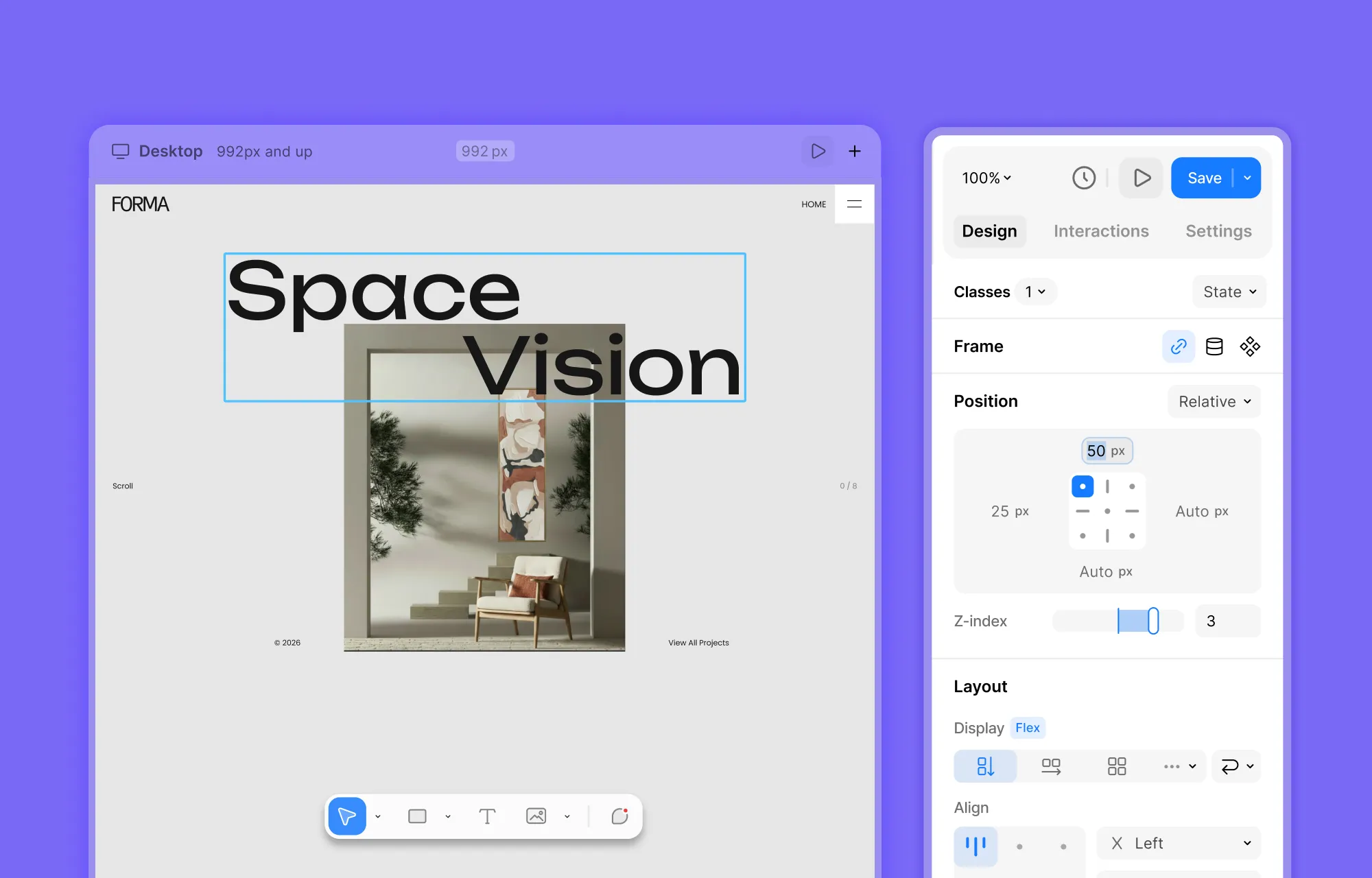Open the Relative position dropdown

point(1214,401)
